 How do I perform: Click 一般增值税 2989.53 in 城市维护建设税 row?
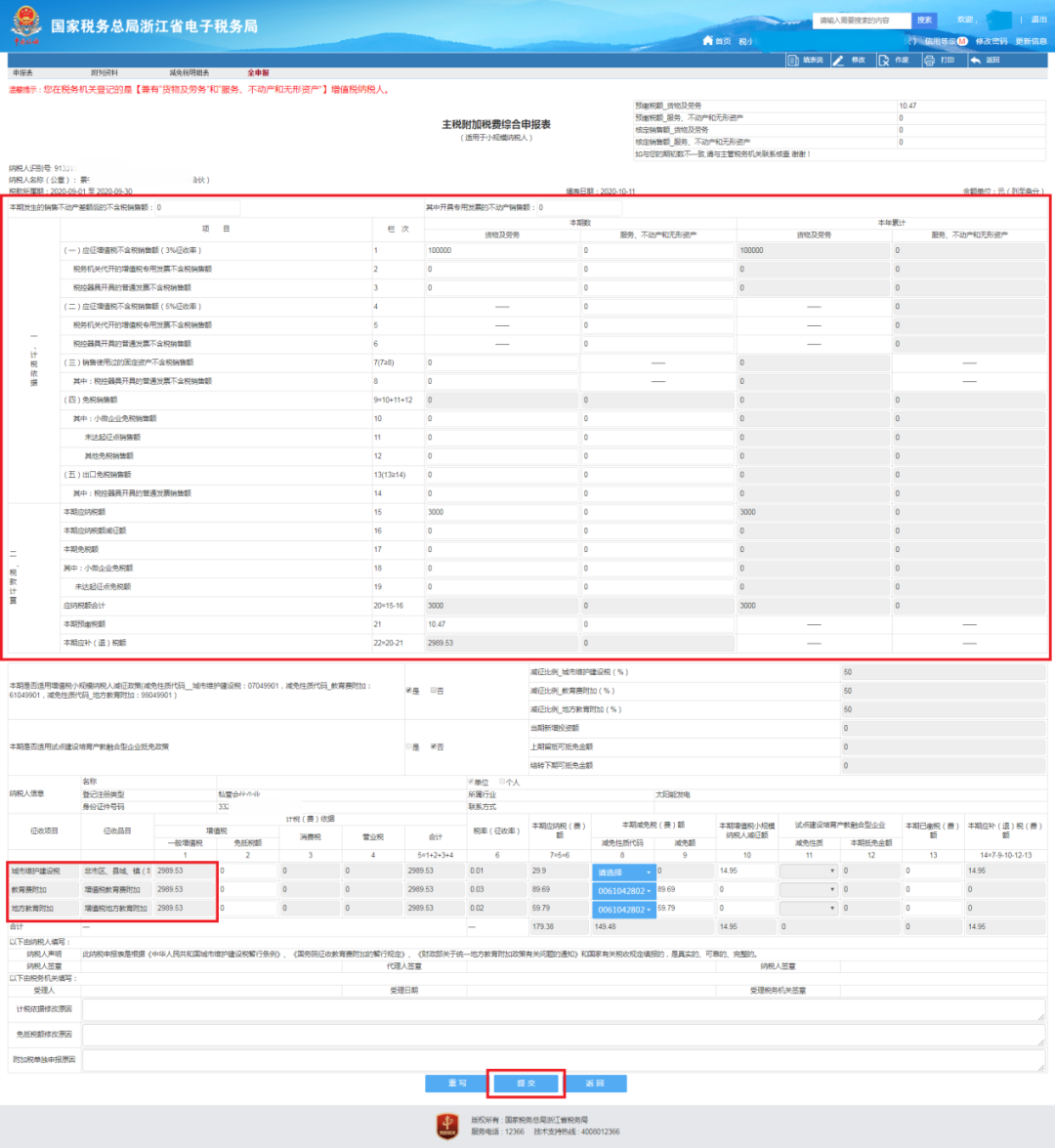click(186, 872)
